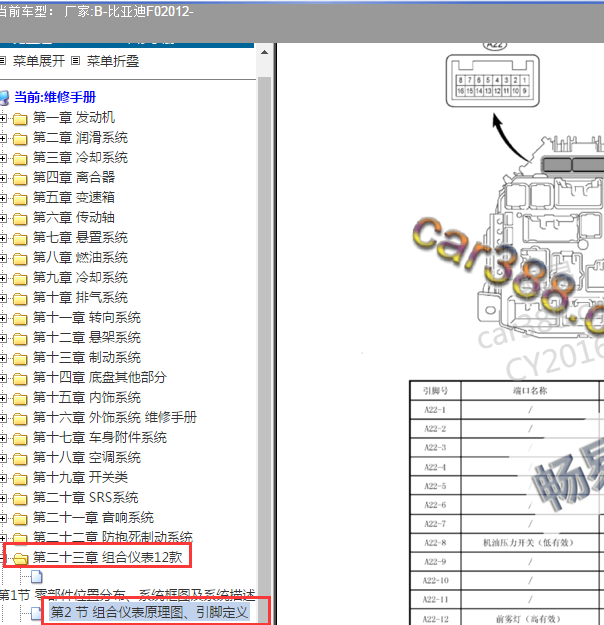Click the page icon directly under 第二十三章 组合仪表12款
The width and height of the screenshot is (604, 625).
click(x=37, y=577)
